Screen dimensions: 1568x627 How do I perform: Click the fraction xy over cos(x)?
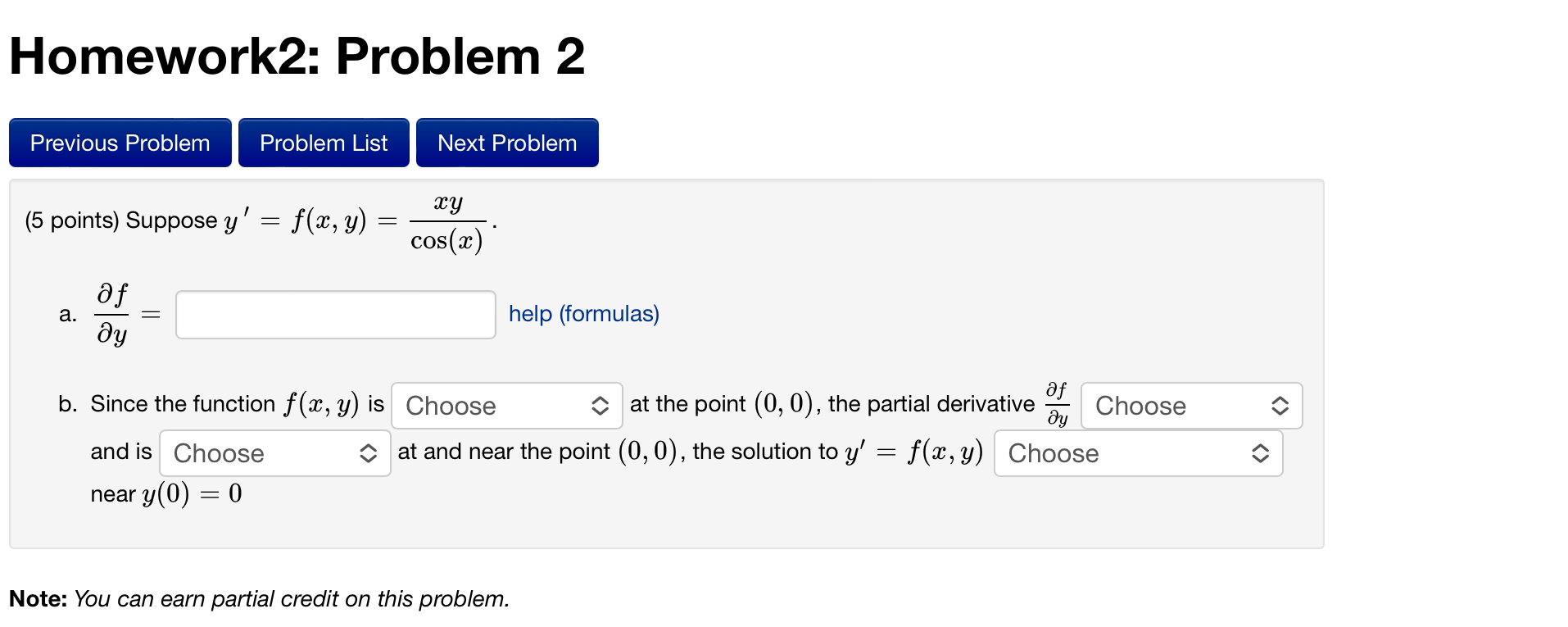click(x=447, y=220)
